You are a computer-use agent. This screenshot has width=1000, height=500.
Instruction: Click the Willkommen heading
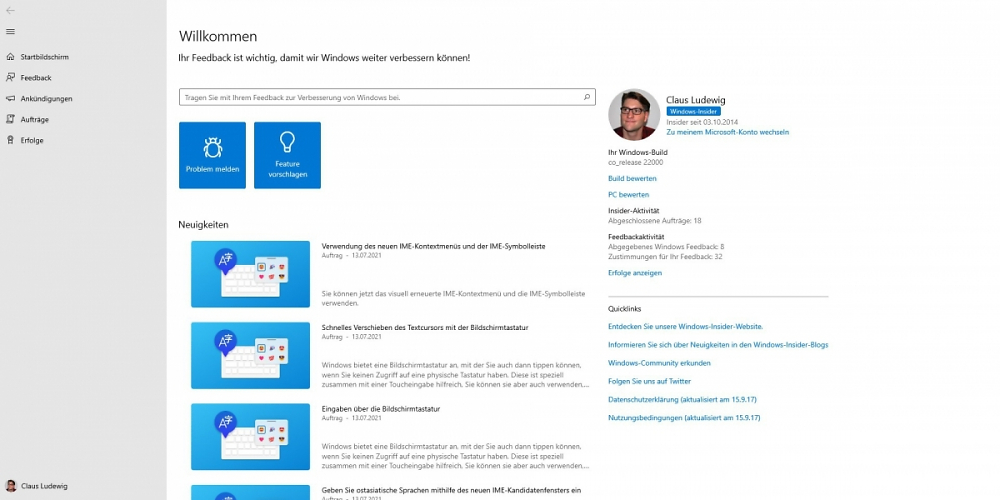click(218, 36)
